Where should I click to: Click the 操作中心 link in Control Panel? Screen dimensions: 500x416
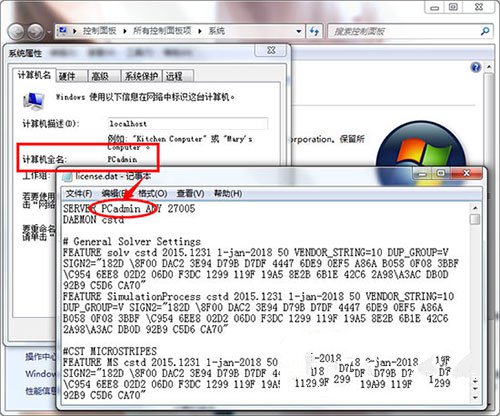pyautogui.click(x=40, y=357)
